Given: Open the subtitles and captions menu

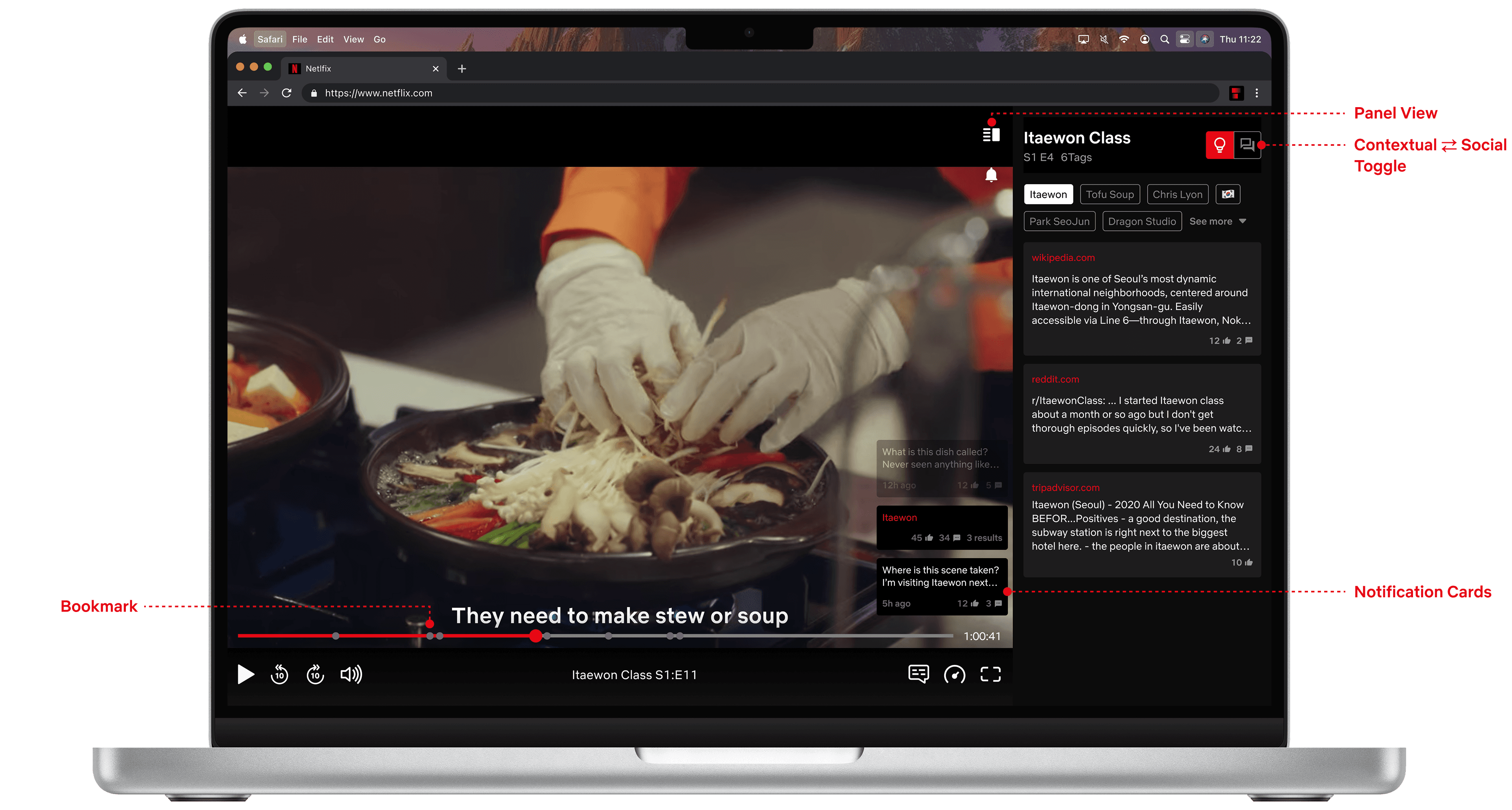Looking at the screenshot, I should click(918, 674).
